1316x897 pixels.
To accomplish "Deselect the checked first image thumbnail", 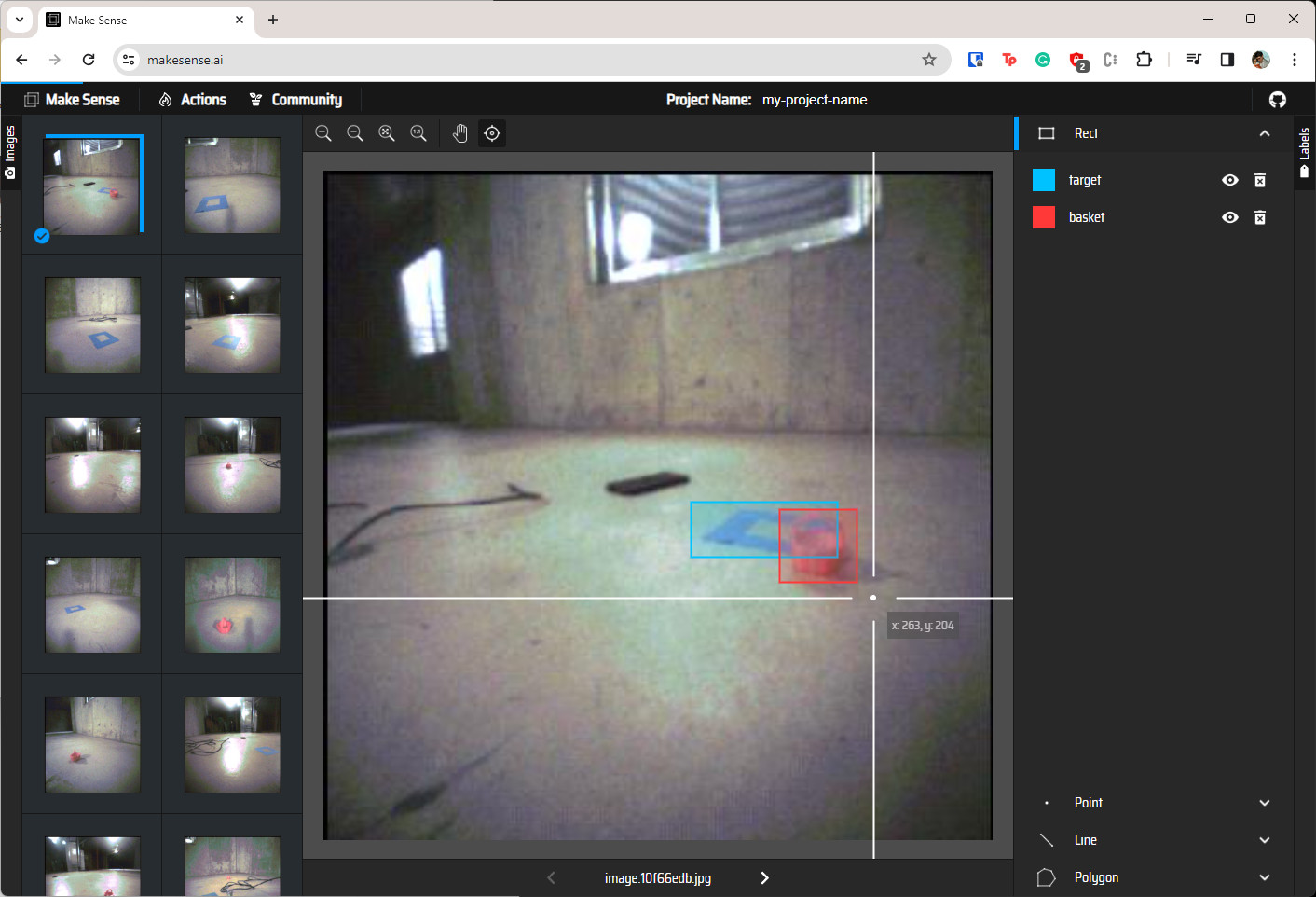I will coord(41,236).
